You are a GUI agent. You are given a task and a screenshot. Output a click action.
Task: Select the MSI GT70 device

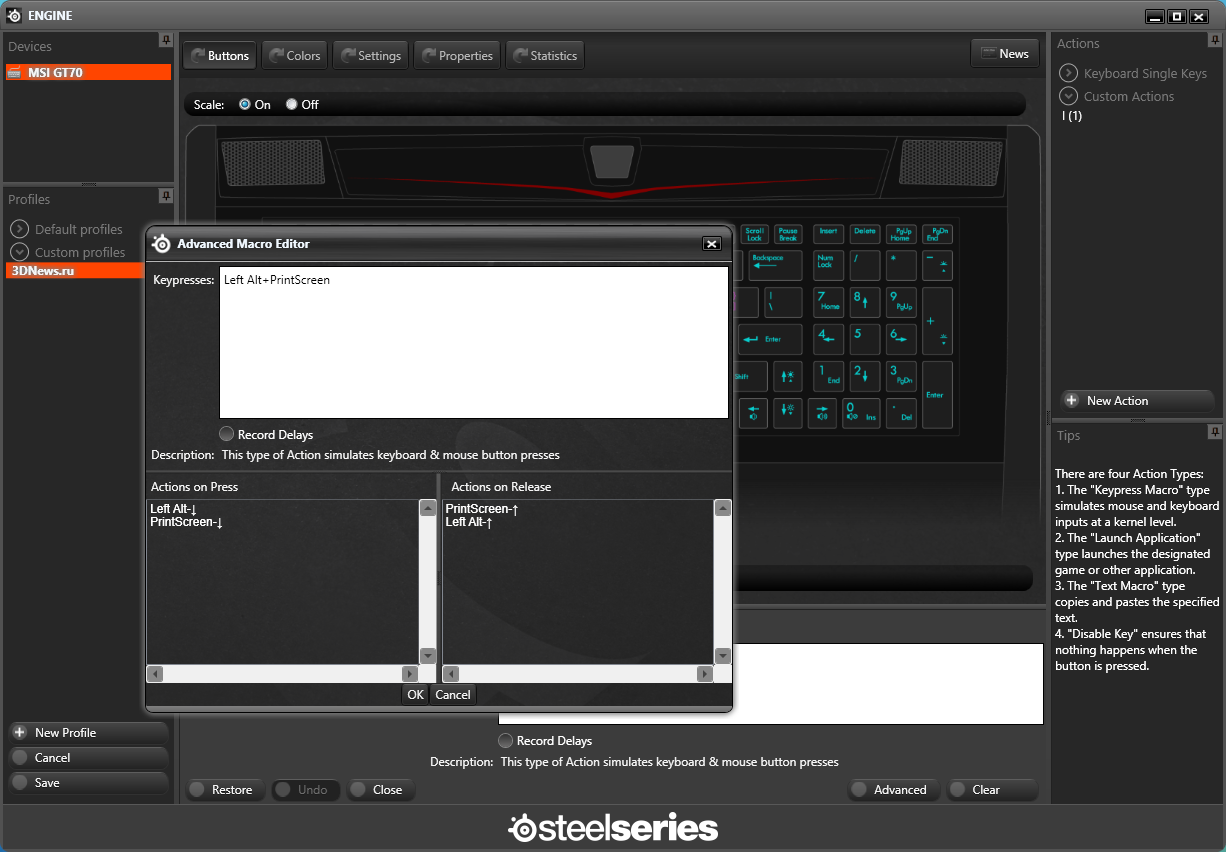pyautogui.click(x=88, y=72)
